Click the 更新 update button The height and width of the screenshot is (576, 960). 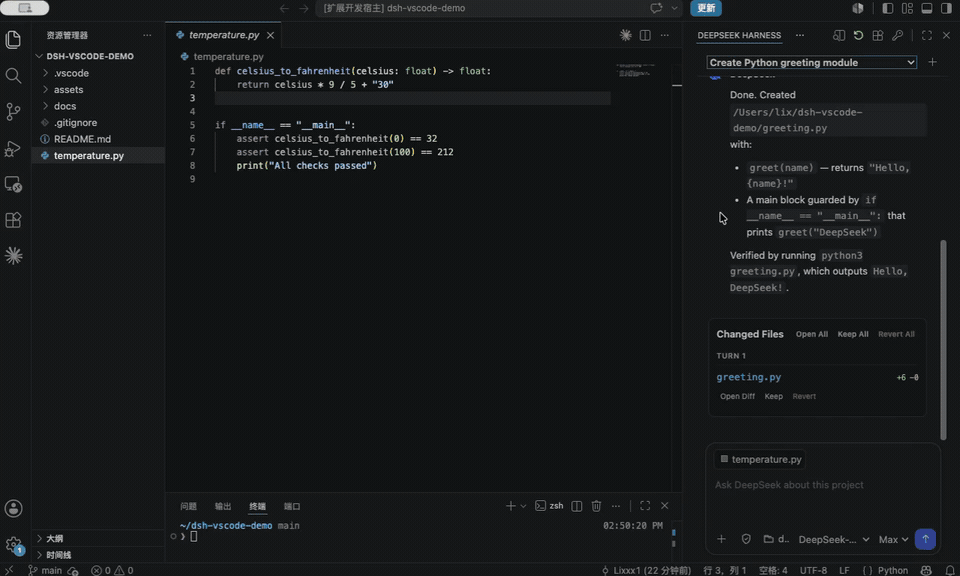click(x=706, y=8)
